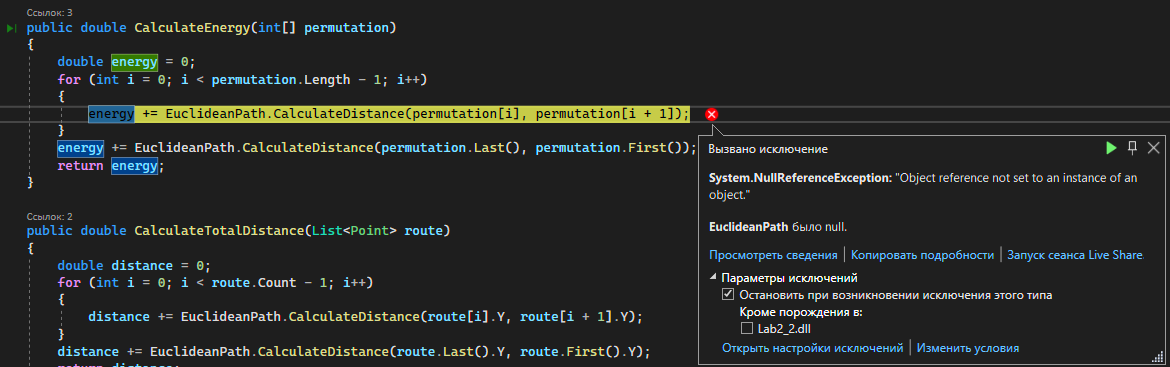Viewport: 1170px width, 367px height.
Task: Click the CalculateEnergy method name
Action: (x=193, y=28)
